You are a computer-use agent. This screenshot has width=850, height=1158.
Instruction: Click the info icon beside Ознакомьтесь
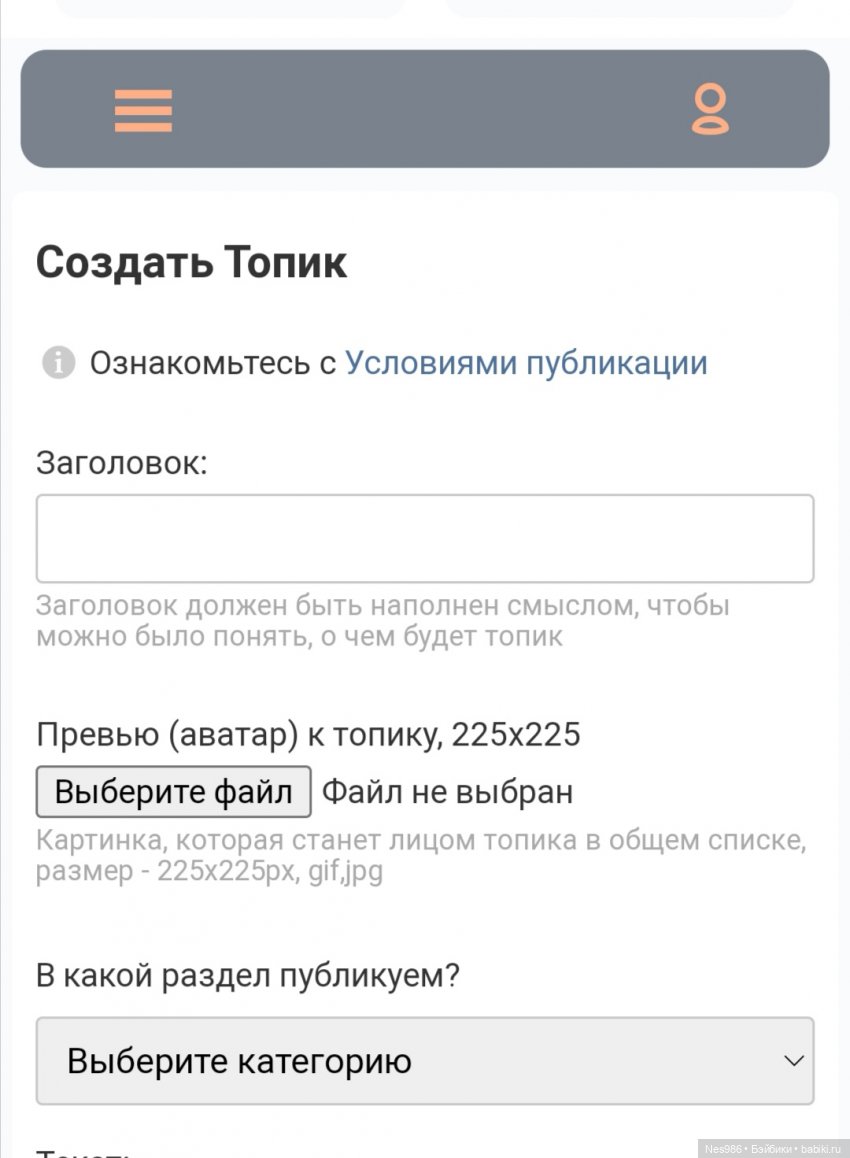[x=58, y=363]
